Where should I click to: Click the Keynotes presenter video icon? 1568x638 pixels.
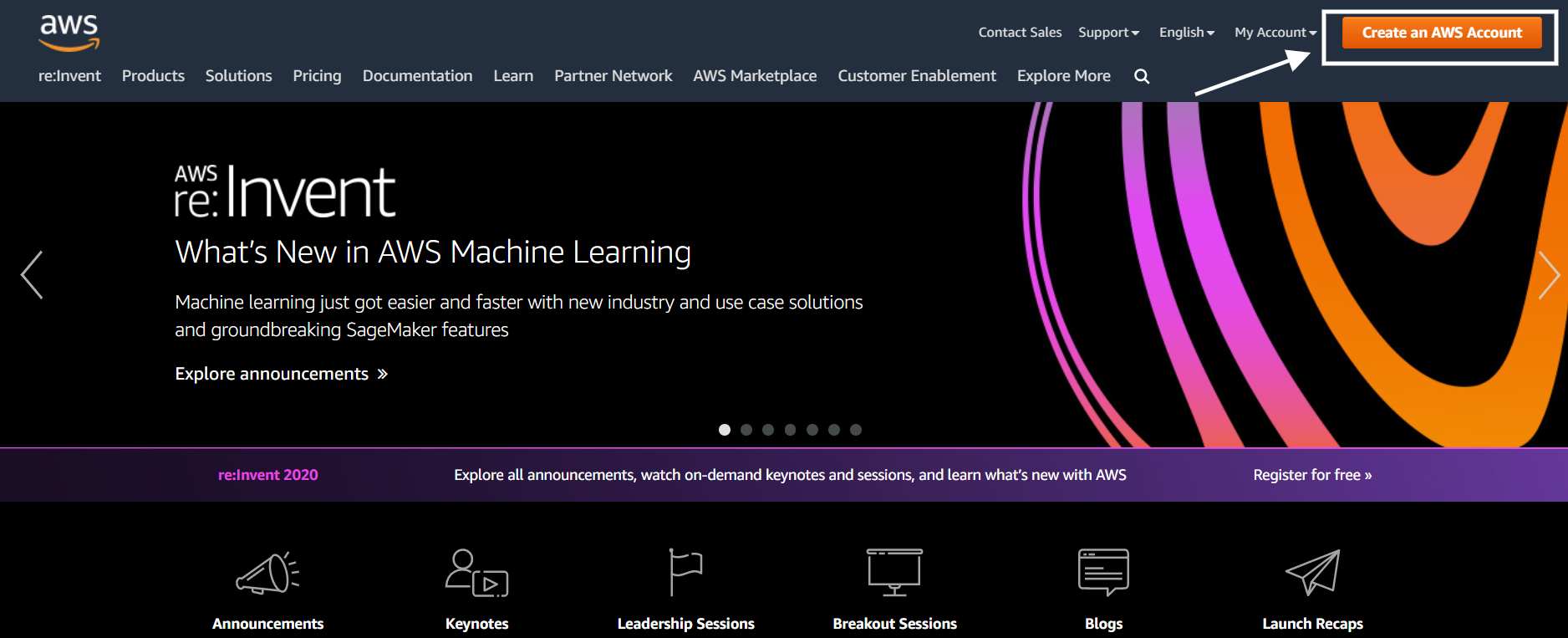pyautogui.click(x=476, y=574)
